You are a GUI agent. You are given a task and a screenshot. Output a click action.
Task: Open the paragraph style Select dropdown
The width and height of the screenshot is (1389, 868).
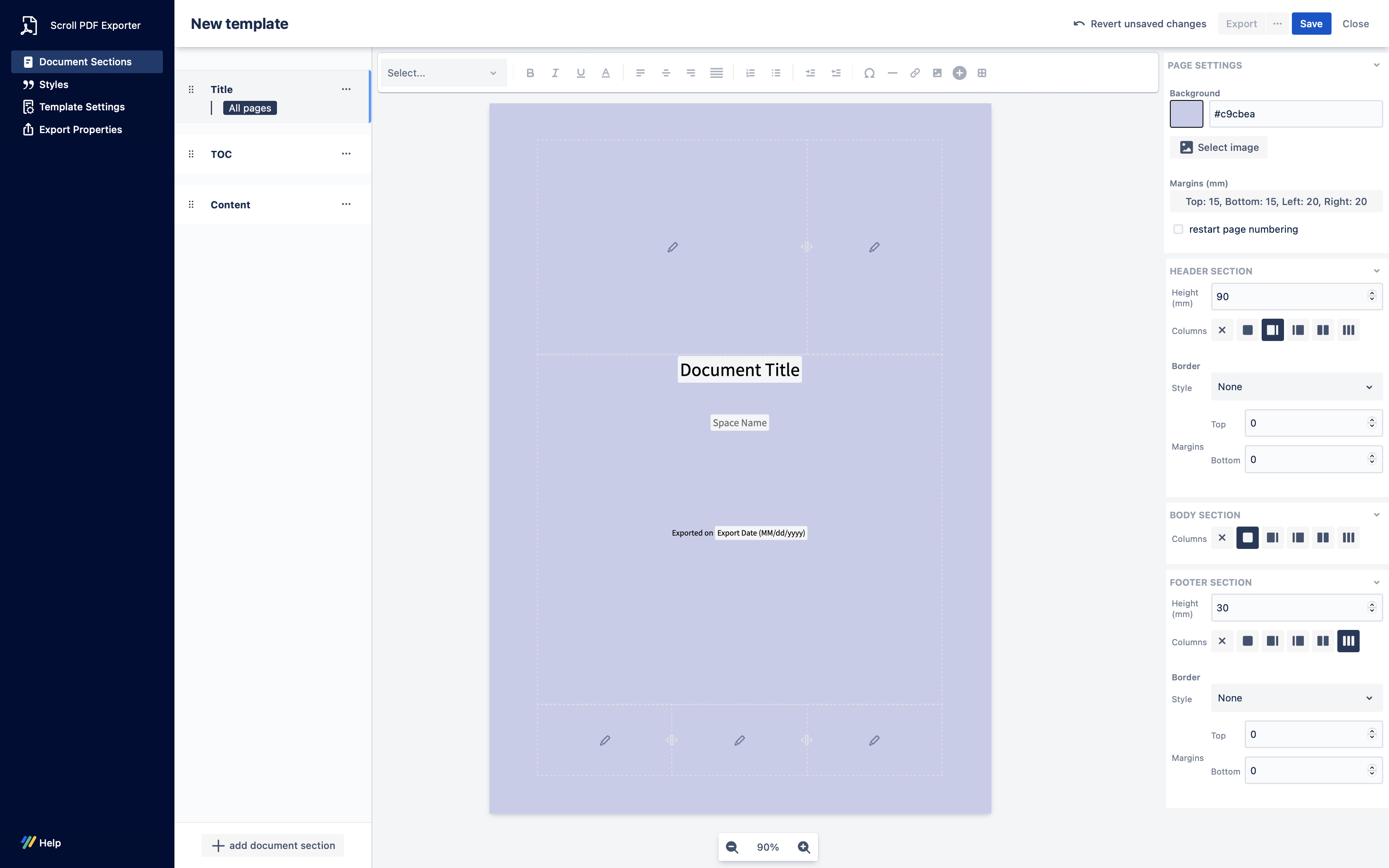[442, 73]
